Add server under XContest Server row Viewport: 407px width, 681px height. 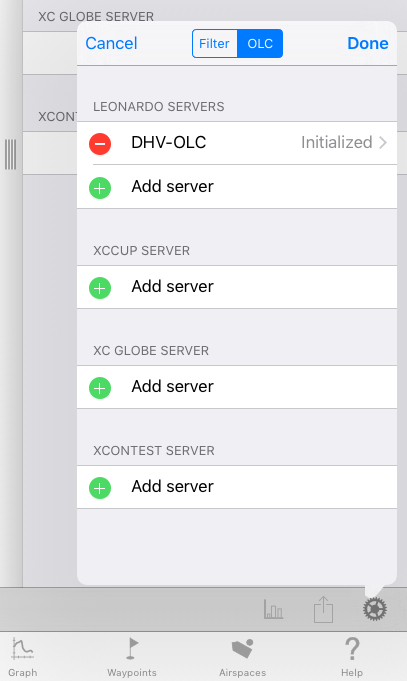click(x=237, y=487)
